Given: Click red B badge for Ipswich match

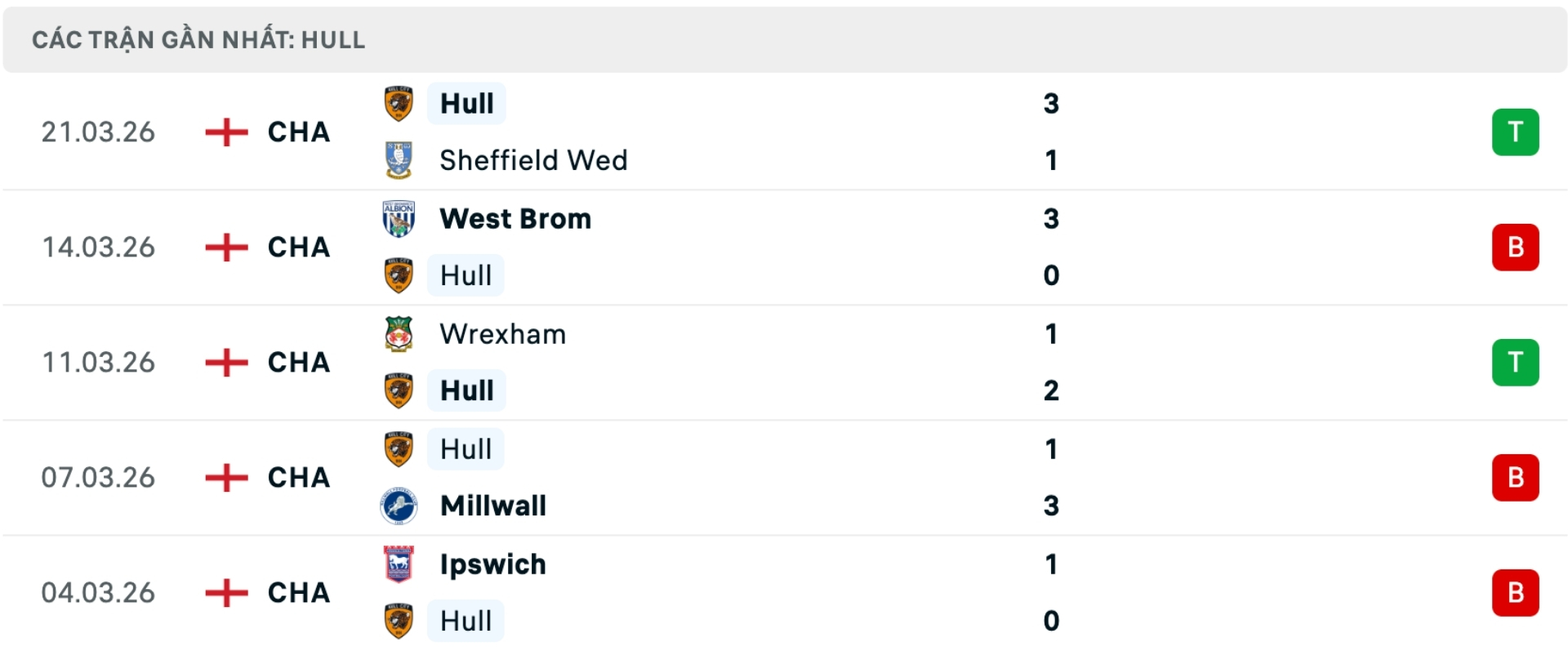Looking at the screenshot, I should click(x=1515, y=593).
